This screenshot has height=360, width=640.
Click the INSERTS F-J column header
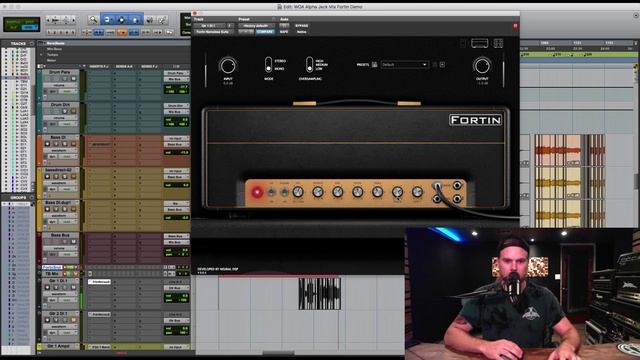[99, 66]
